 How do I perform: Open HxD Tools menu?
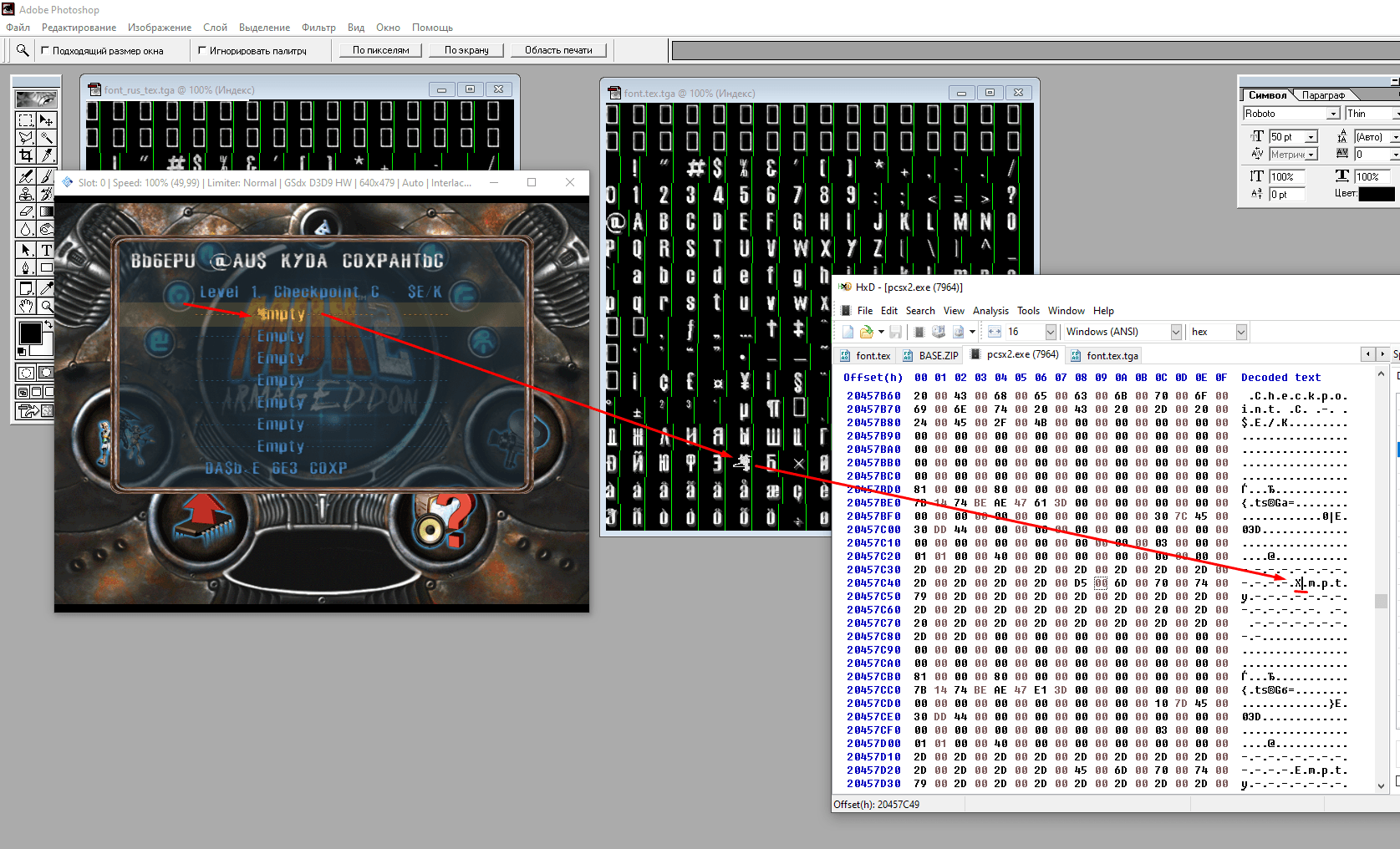pyautogui.click(x=1028, y=311)
